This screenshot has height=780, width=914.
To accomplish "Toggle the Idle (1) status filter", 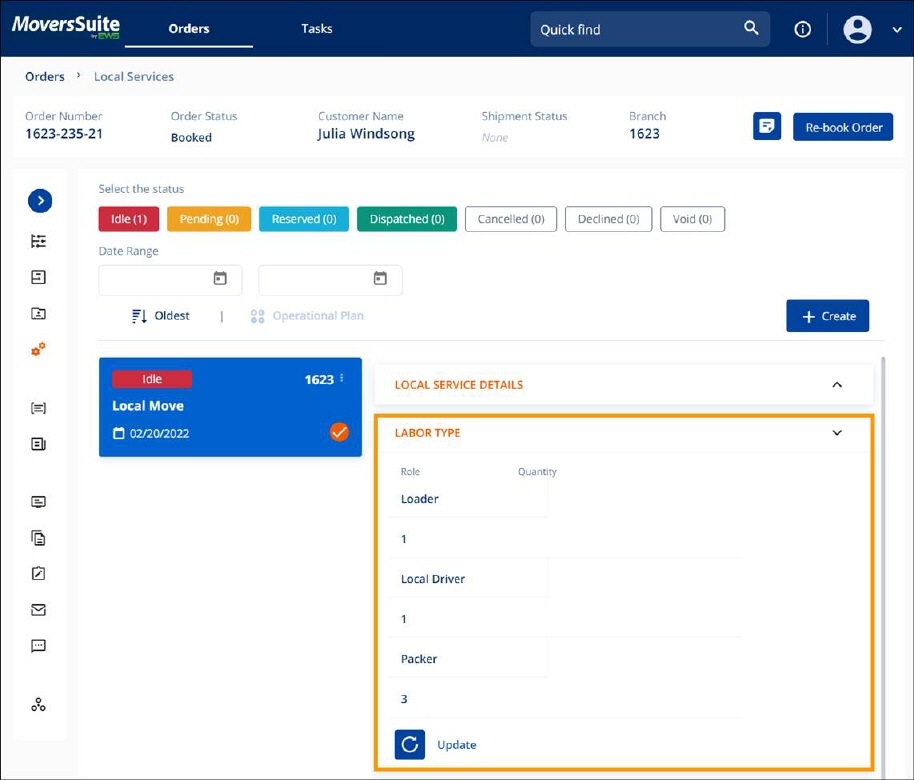I will pyautogui.click(x=128, y=218).
